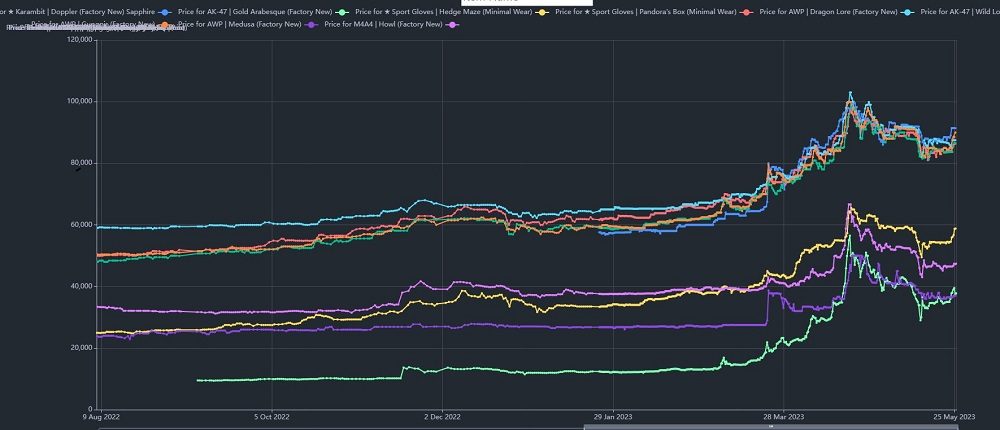Click the yellow marker for Pandora's Box gloves
Image resolution: width=1000 pixels, height=430 pixels.
tap(544, 12)
